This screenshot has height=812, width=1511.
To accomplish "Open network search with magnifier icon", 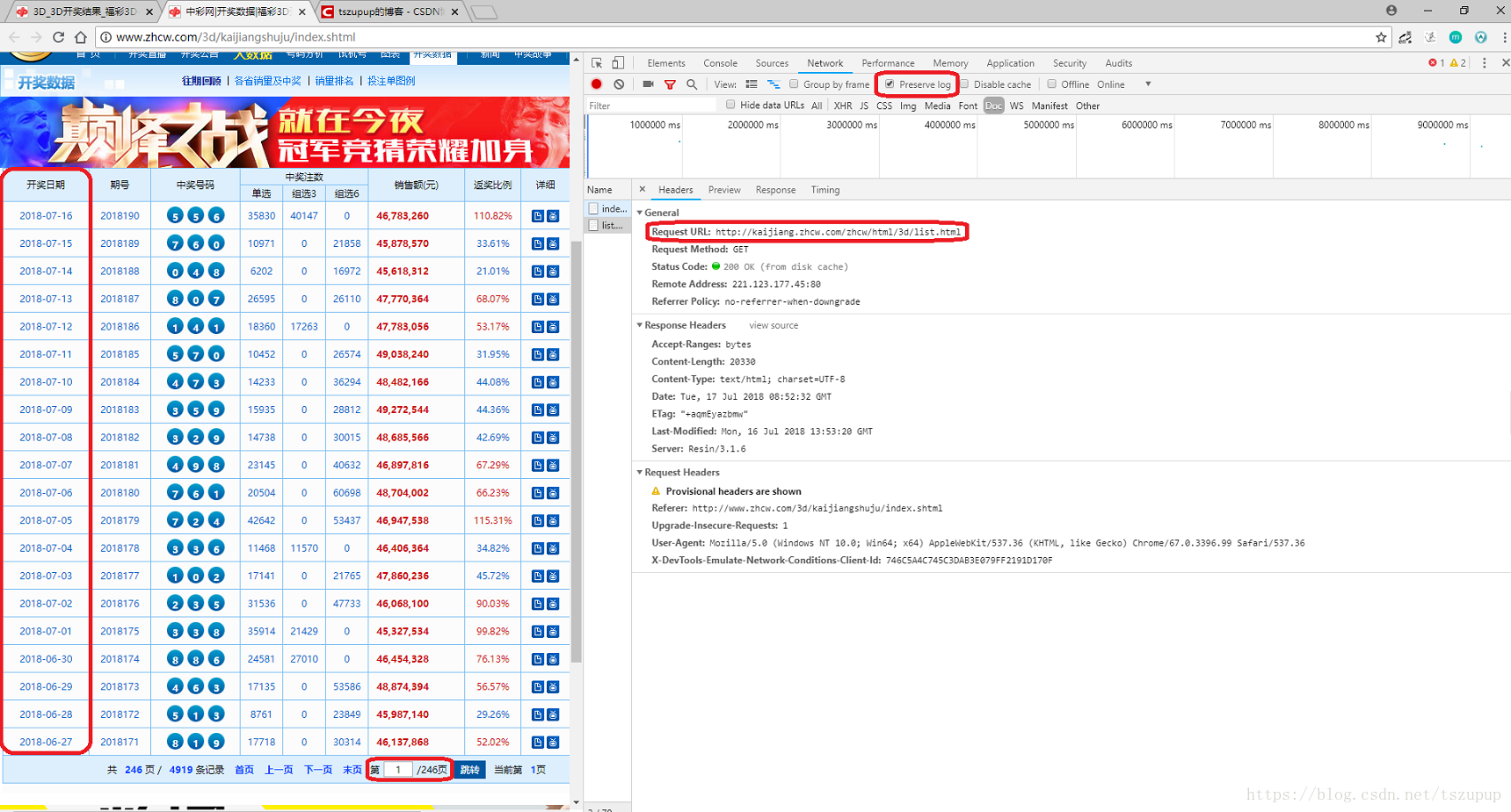I will point(692,84).
